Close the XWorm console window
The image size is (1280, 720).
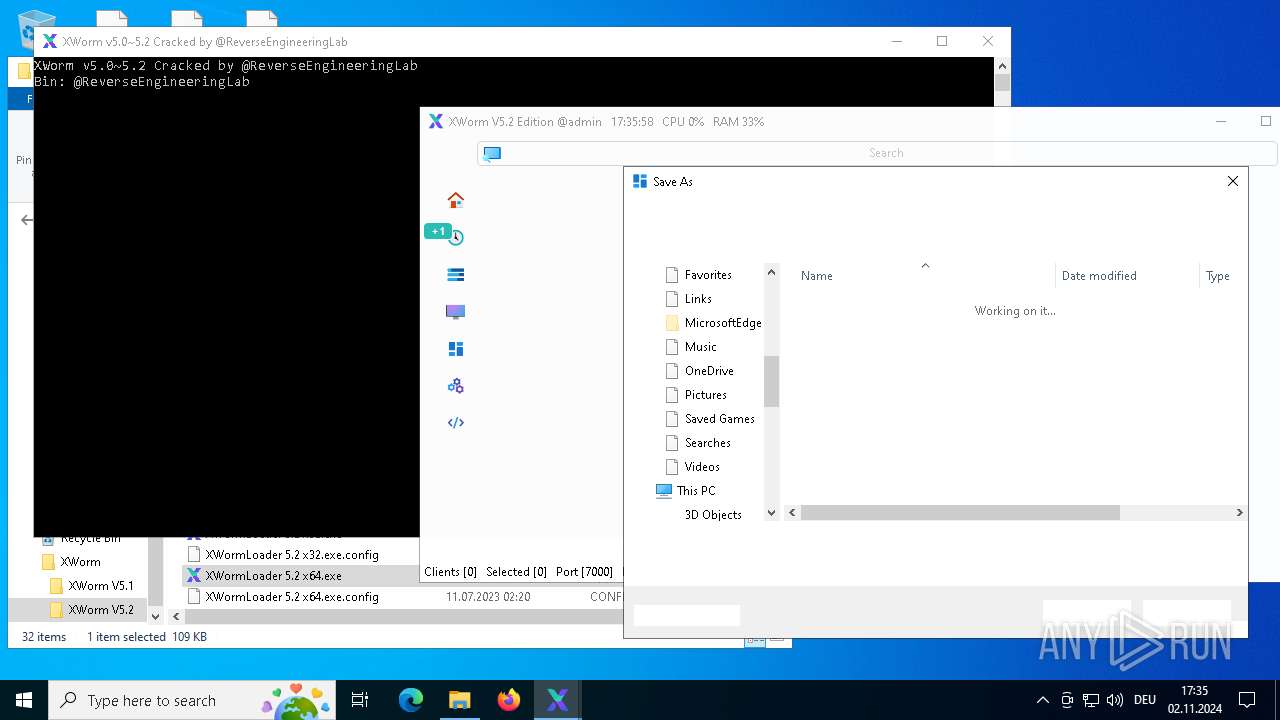[x=988, y=41]
